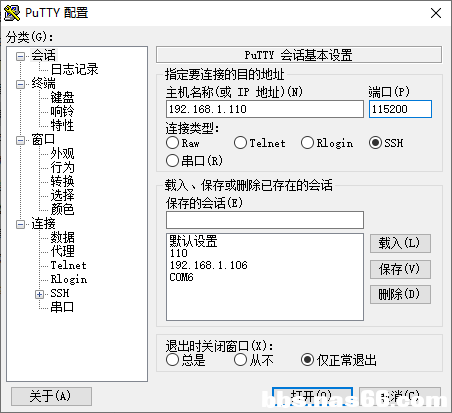Open the 特性 category
The width and height of the screenshot is (452, 413).
62,125
